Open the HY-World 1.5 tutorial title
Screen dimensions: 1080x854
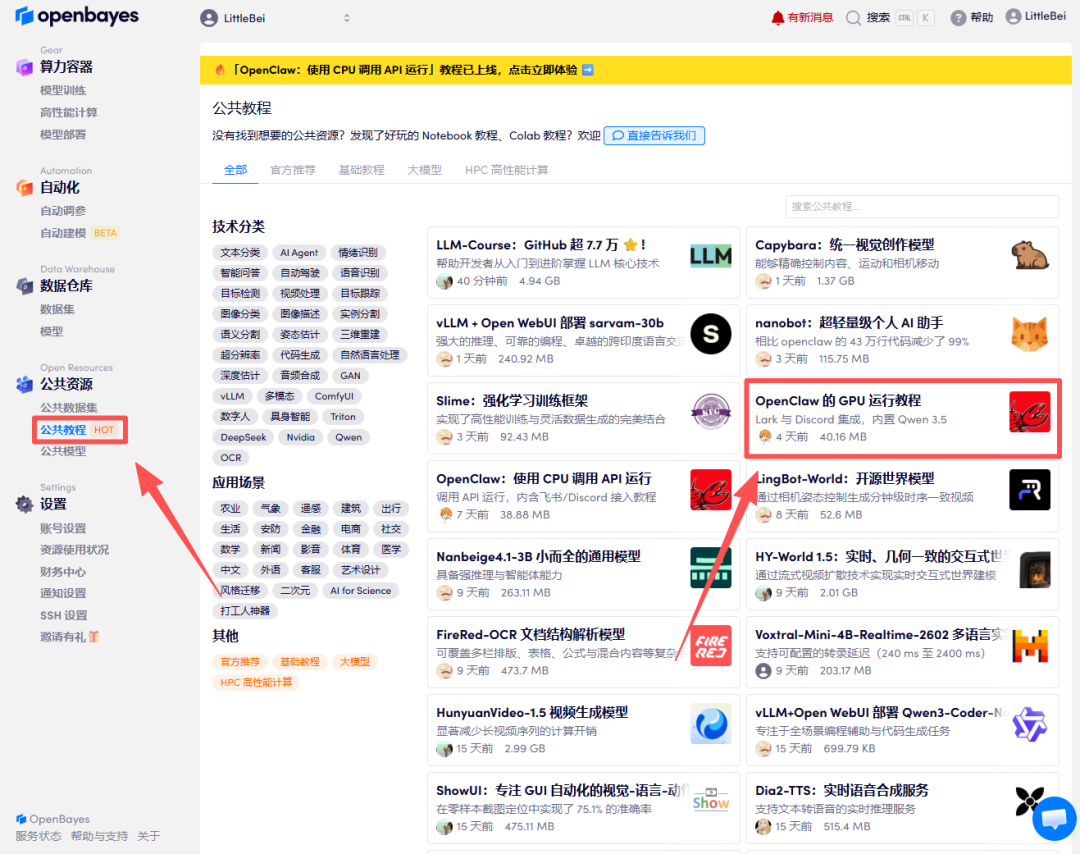(x=882, y=556)
